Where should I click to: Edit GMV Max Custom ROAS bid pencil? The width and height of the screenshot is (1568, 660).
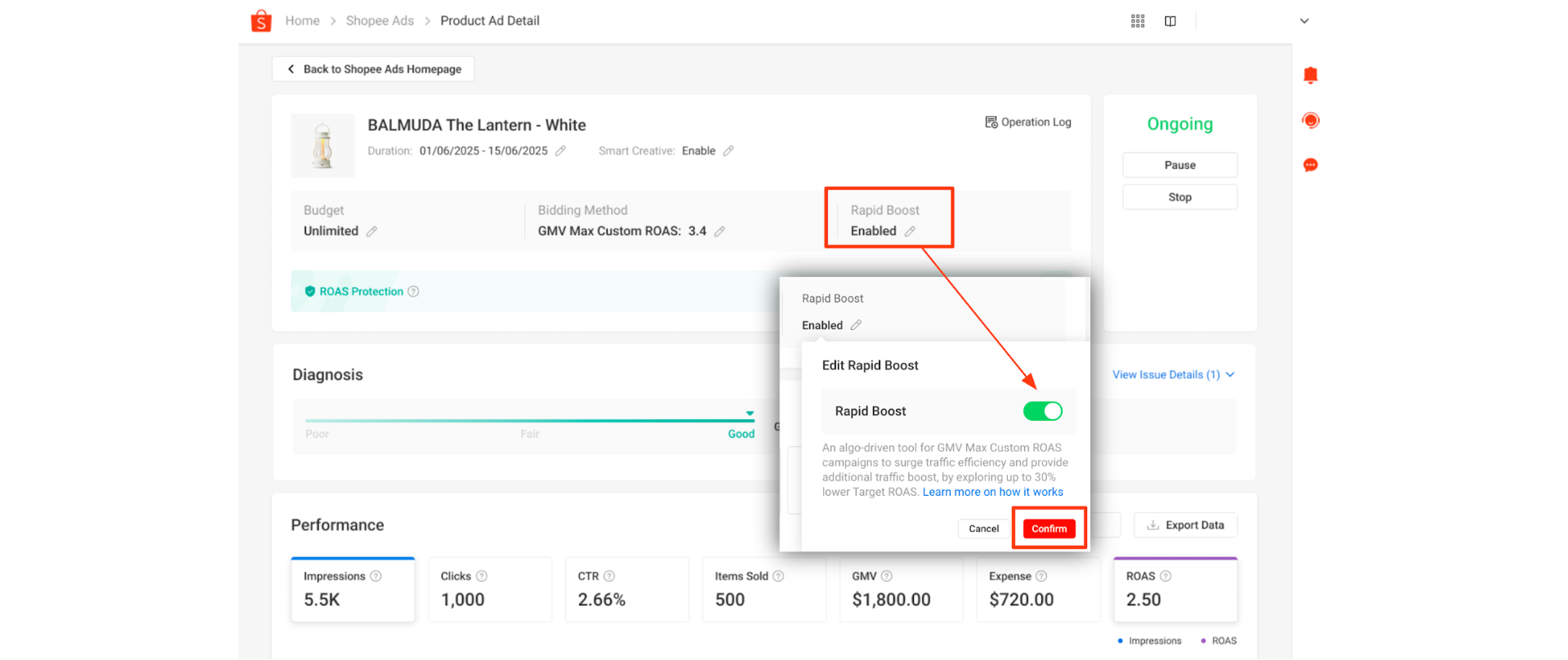point(719,231)
